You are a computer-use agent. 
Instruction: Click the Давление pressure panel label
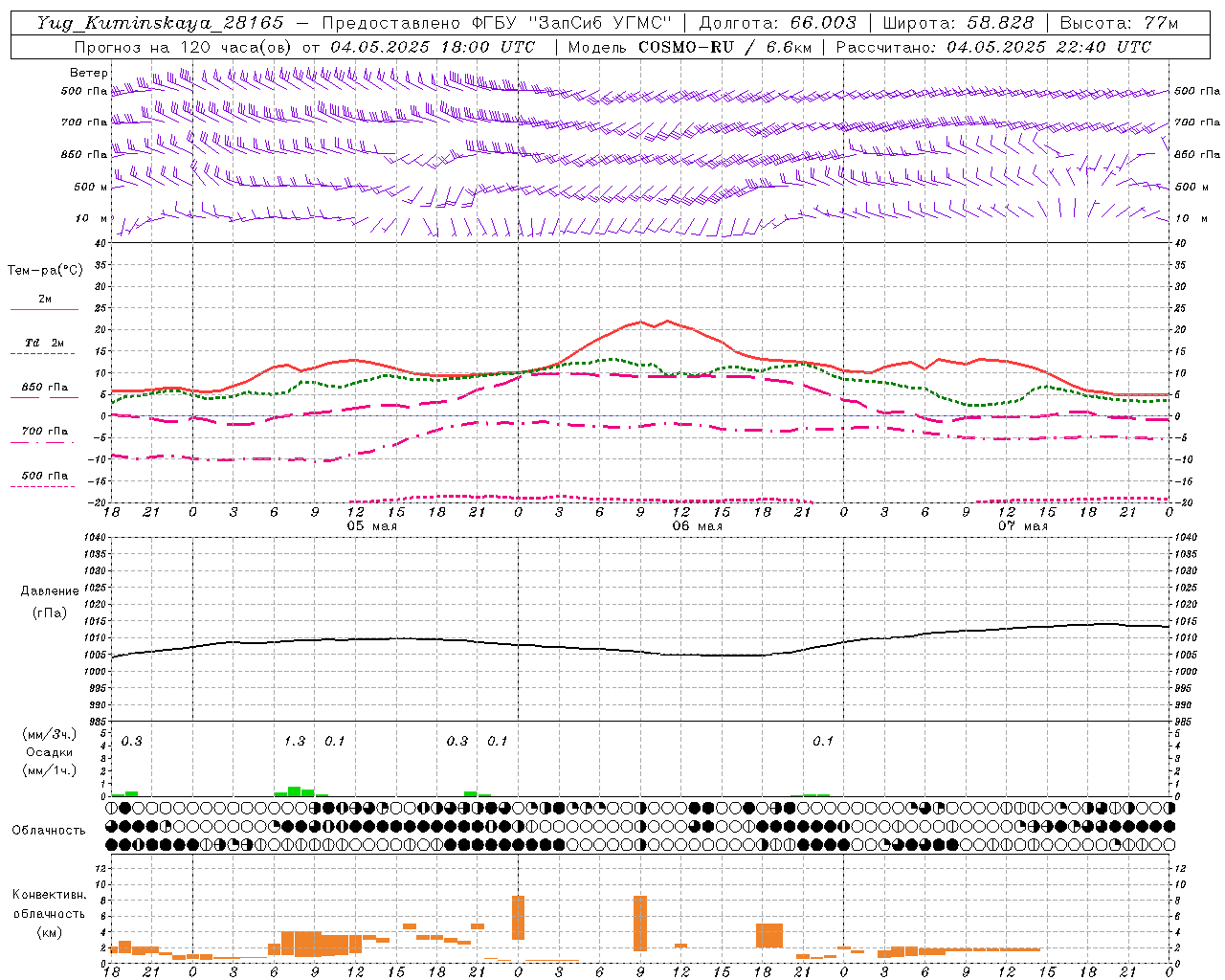[x=50, y=591]
